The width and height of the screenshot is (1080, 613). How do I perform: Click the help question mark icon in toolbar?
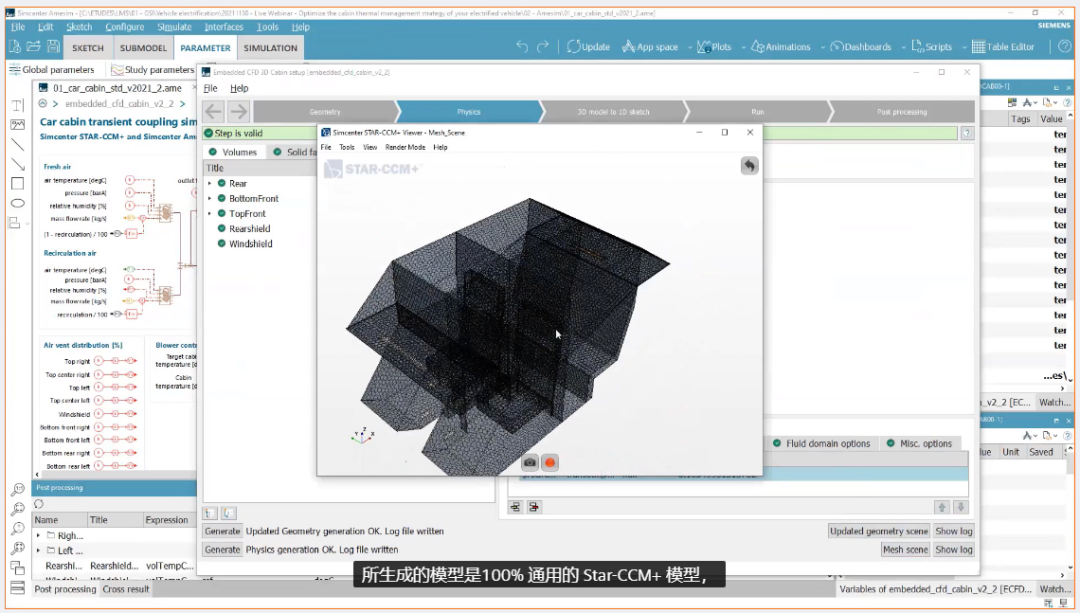coord(1064,47)
